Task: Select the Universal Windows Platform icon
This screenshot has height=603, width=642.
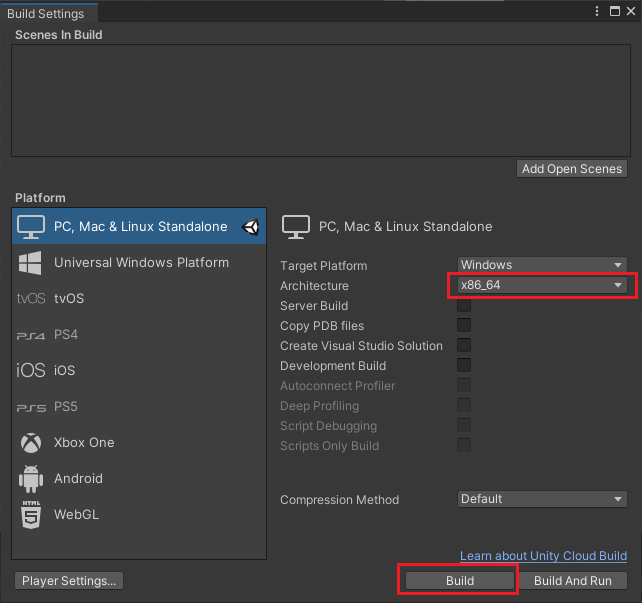Action: 31,263
